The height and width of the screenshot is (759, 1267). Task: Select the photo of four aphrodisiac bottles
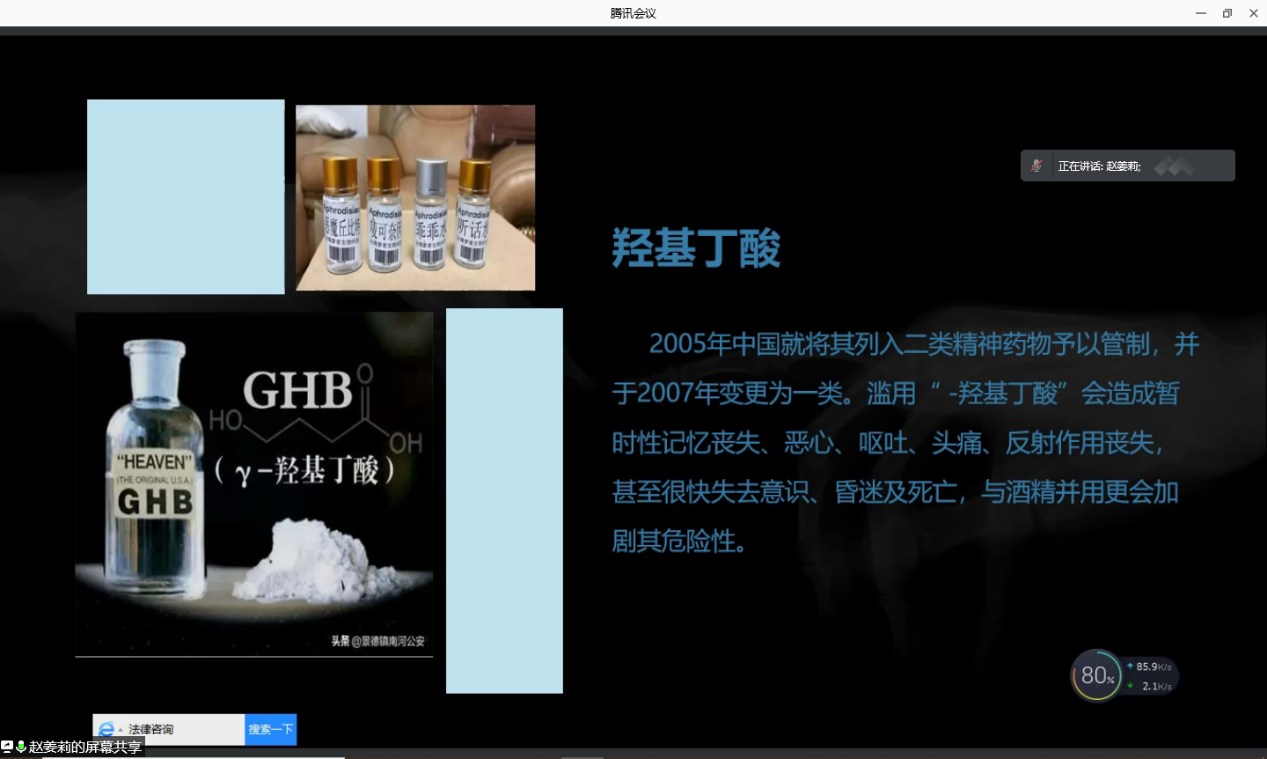click(x=415, y=197)
